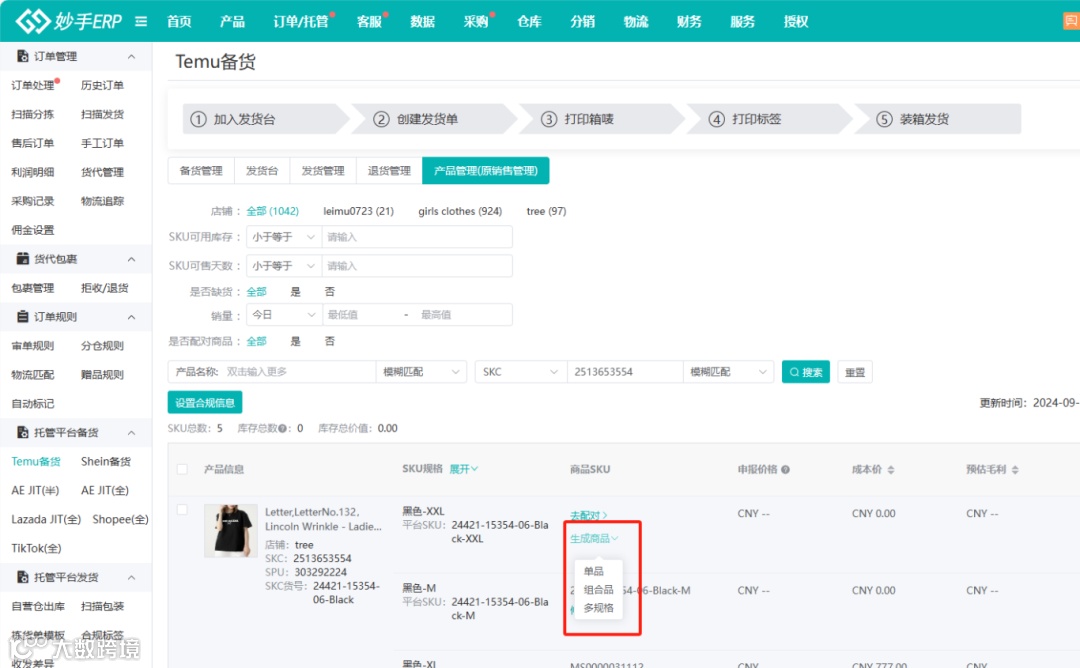Image resolution: width=1080 pixels, height=668 pixels.
Task: Click the help icon next to 库存总数
Action: [282, 428]
